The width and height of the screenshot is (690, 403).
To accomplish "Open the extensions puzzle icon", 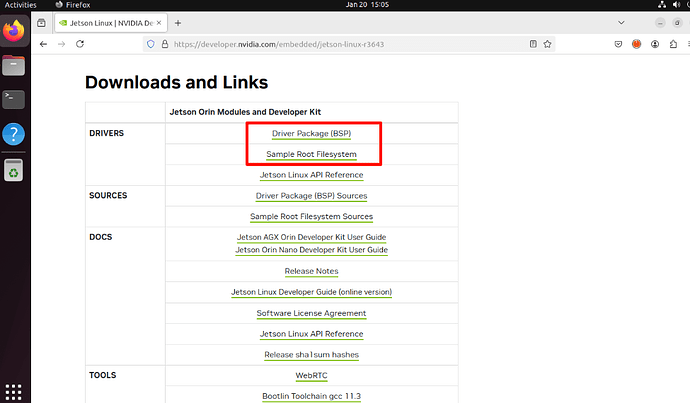I will [673, 44].
